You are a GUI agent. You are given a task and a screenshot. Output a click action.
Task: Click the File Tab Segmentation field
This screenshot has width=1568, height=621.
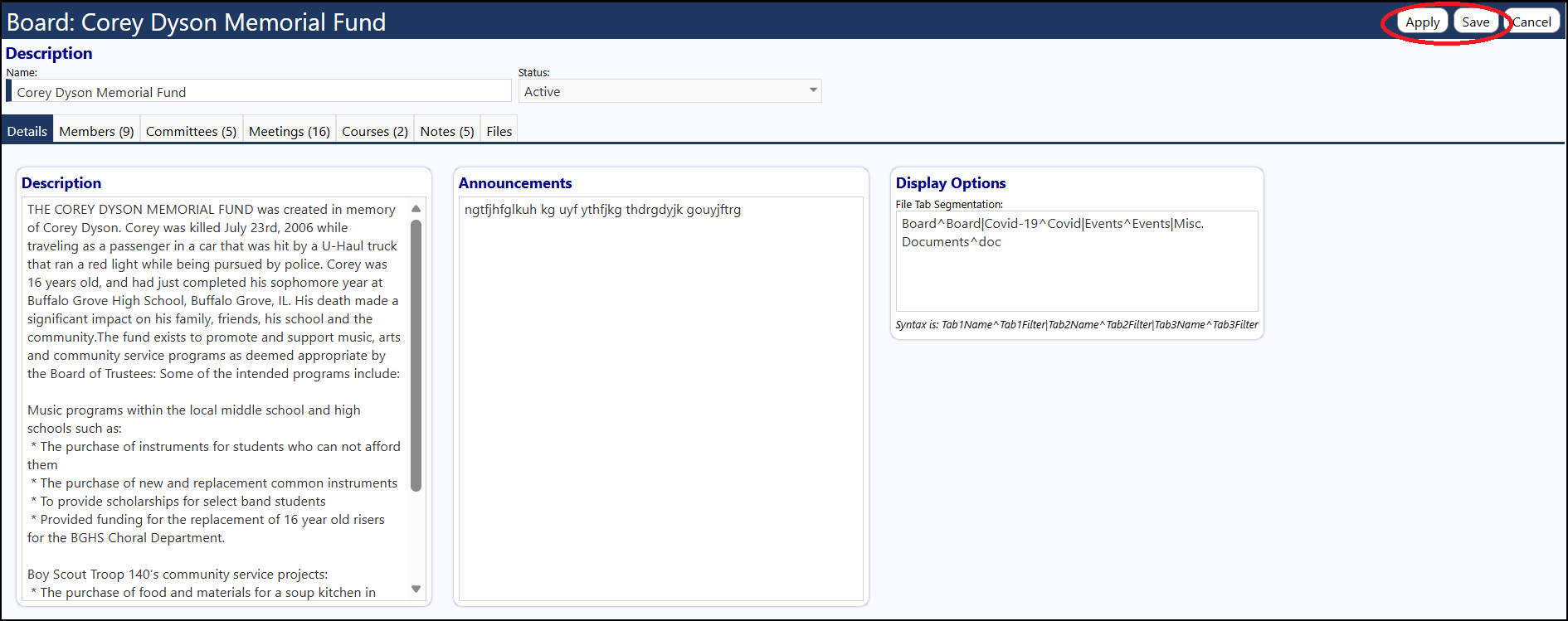tap(1077, 261)
